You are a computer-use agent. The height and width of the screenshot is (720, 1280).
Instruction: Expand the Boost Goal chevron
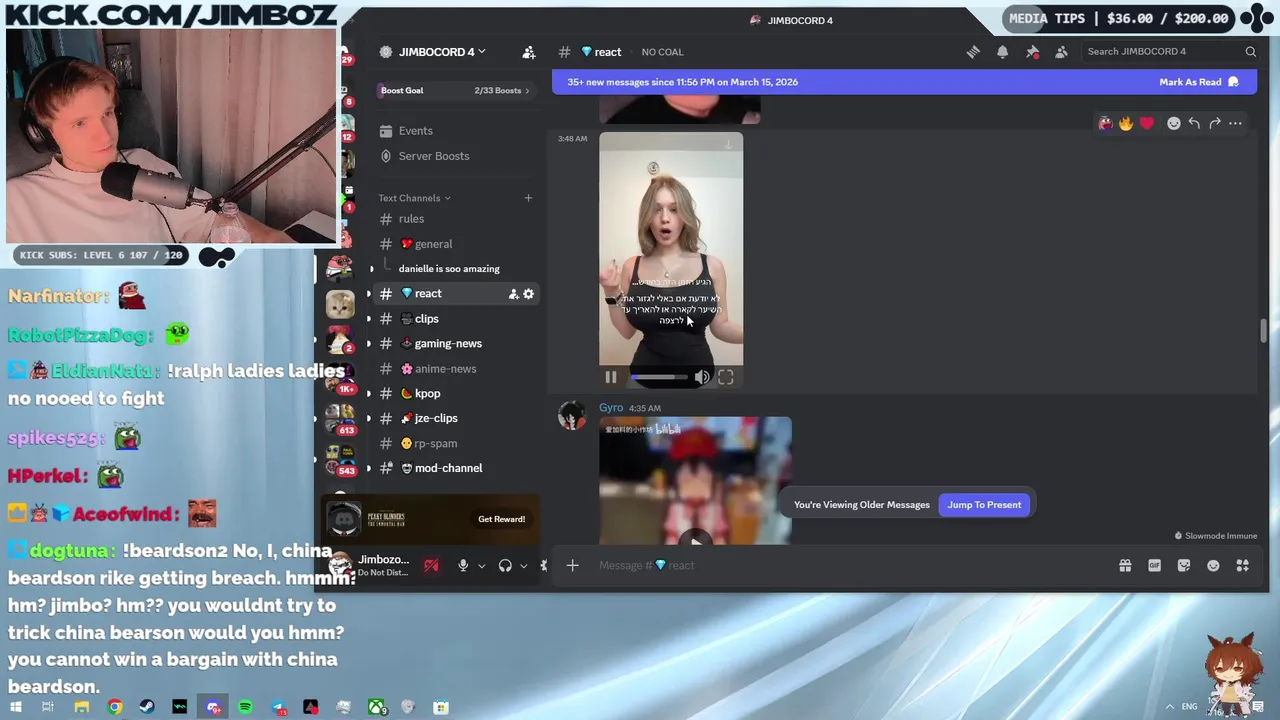tap(527, 91)
